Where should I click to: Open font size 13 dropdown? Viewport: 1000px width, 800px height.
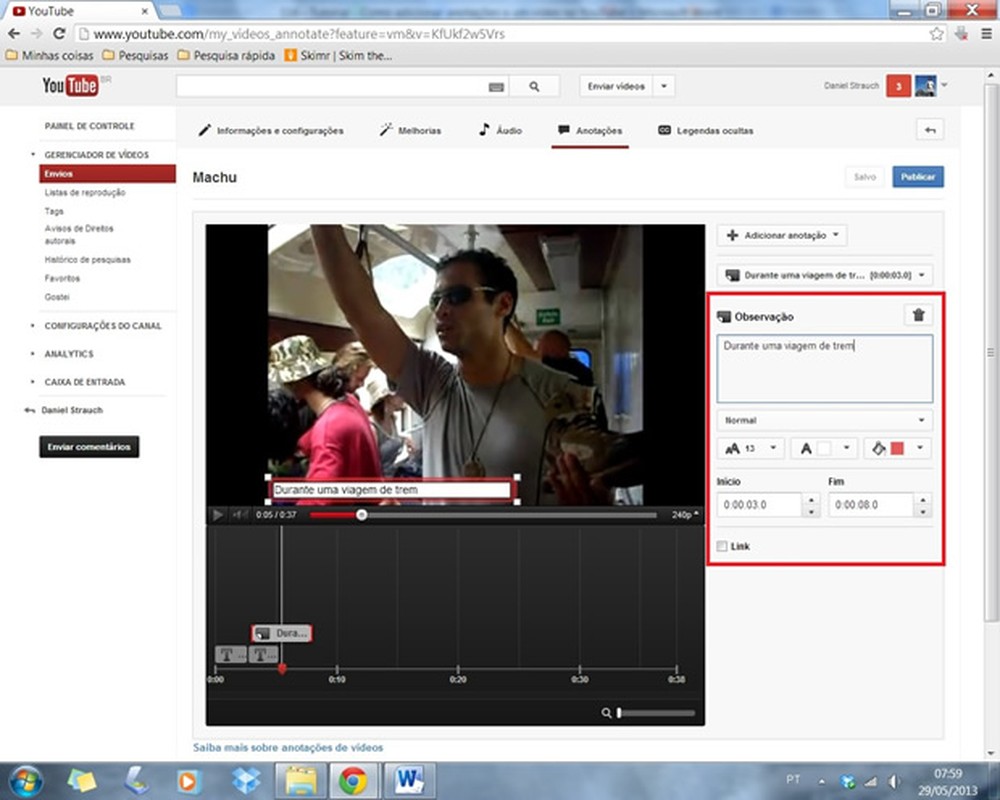coord(751,448)
